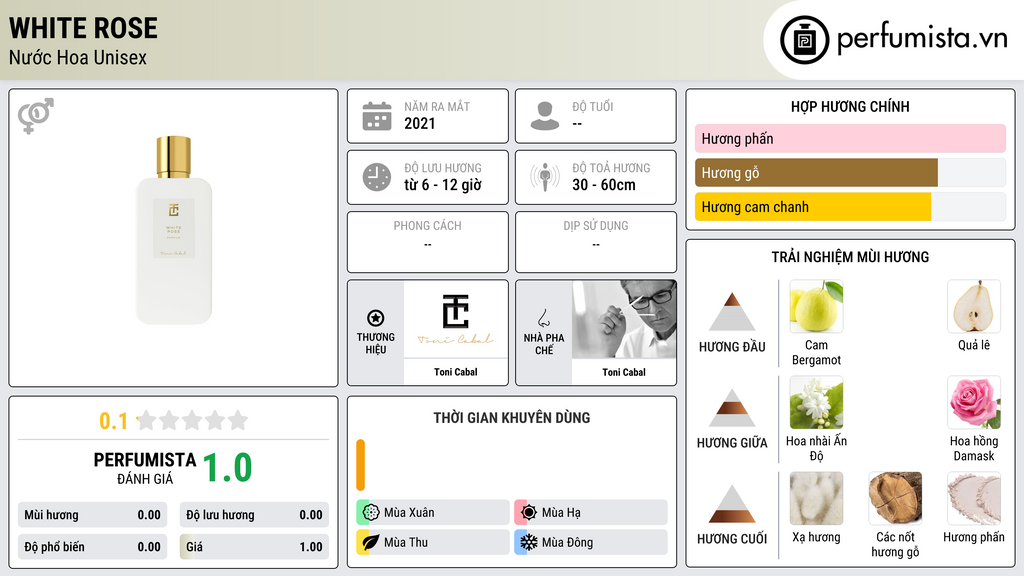1024x576 pixels.
Task: Click the 0.1 user rating number
Action: point(114,421)
